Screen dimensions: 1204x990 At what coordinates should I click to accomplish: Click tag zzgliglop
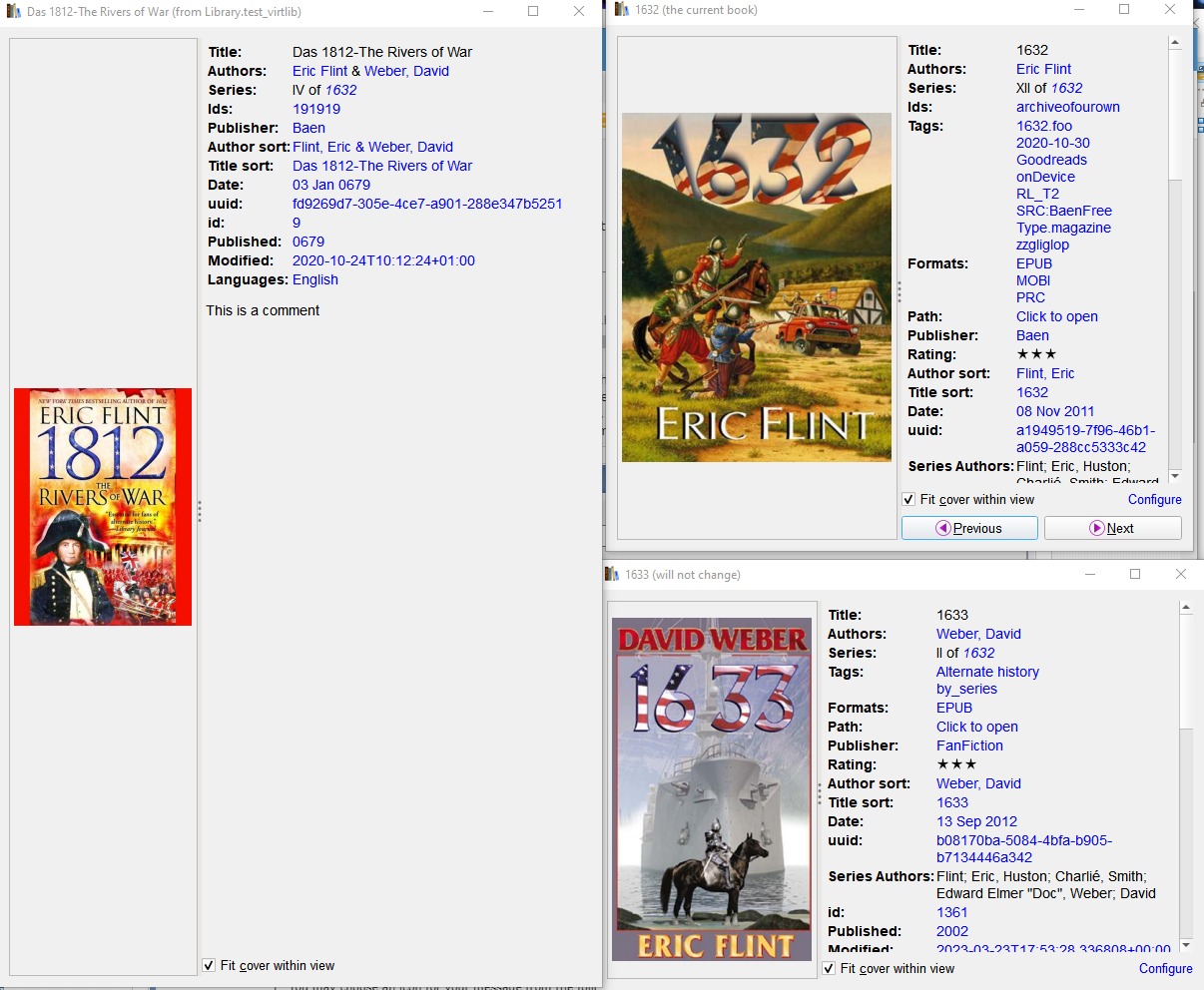pyautogui.click(x=1042, y=245)
